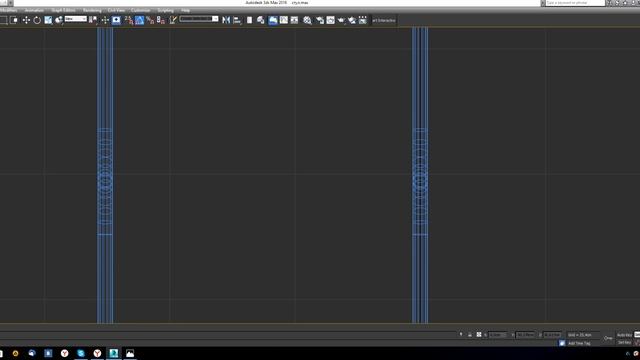Open the Help menu
This screenshot has width=640, height=360.
coord(185,10)
